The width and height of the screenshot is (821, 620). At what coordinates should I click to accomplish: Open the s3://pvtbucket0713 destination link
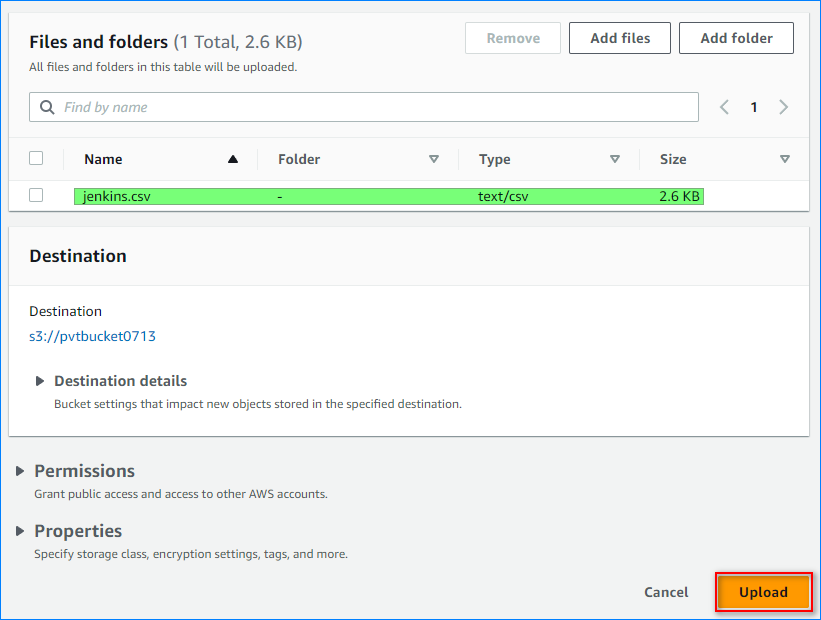point(92,336)
